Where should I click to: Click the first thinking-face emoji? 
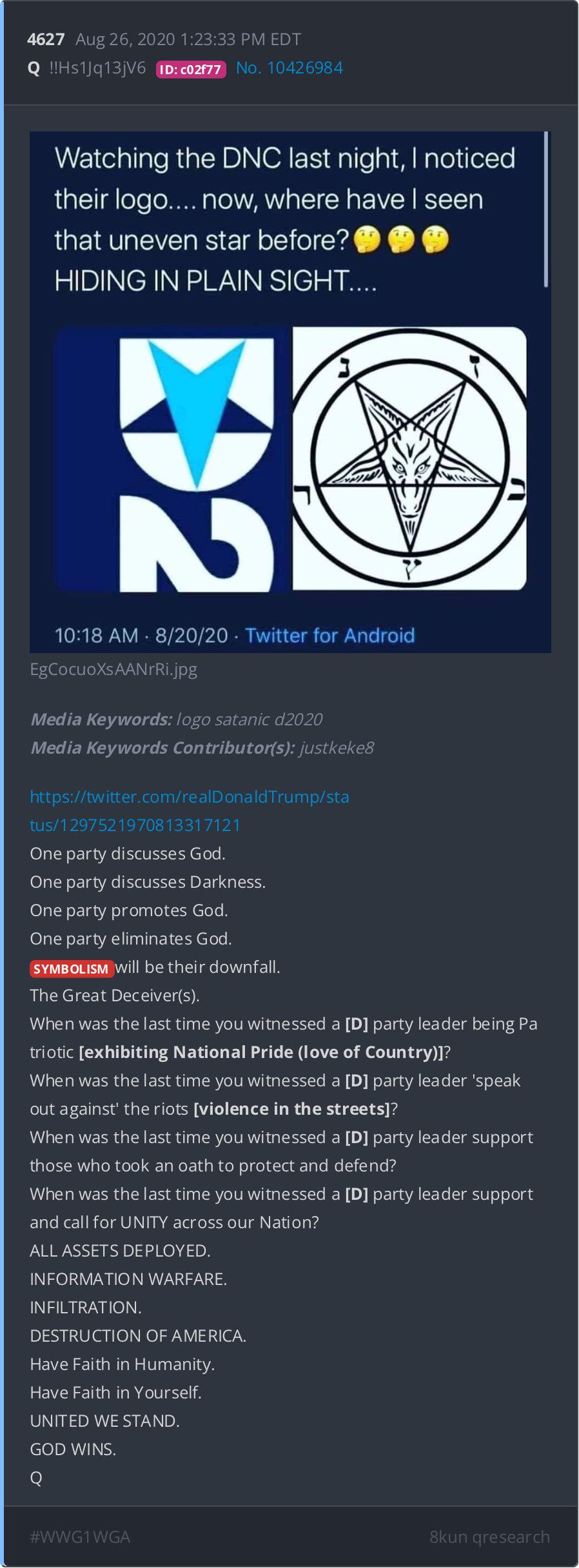(x=368, y=240)
